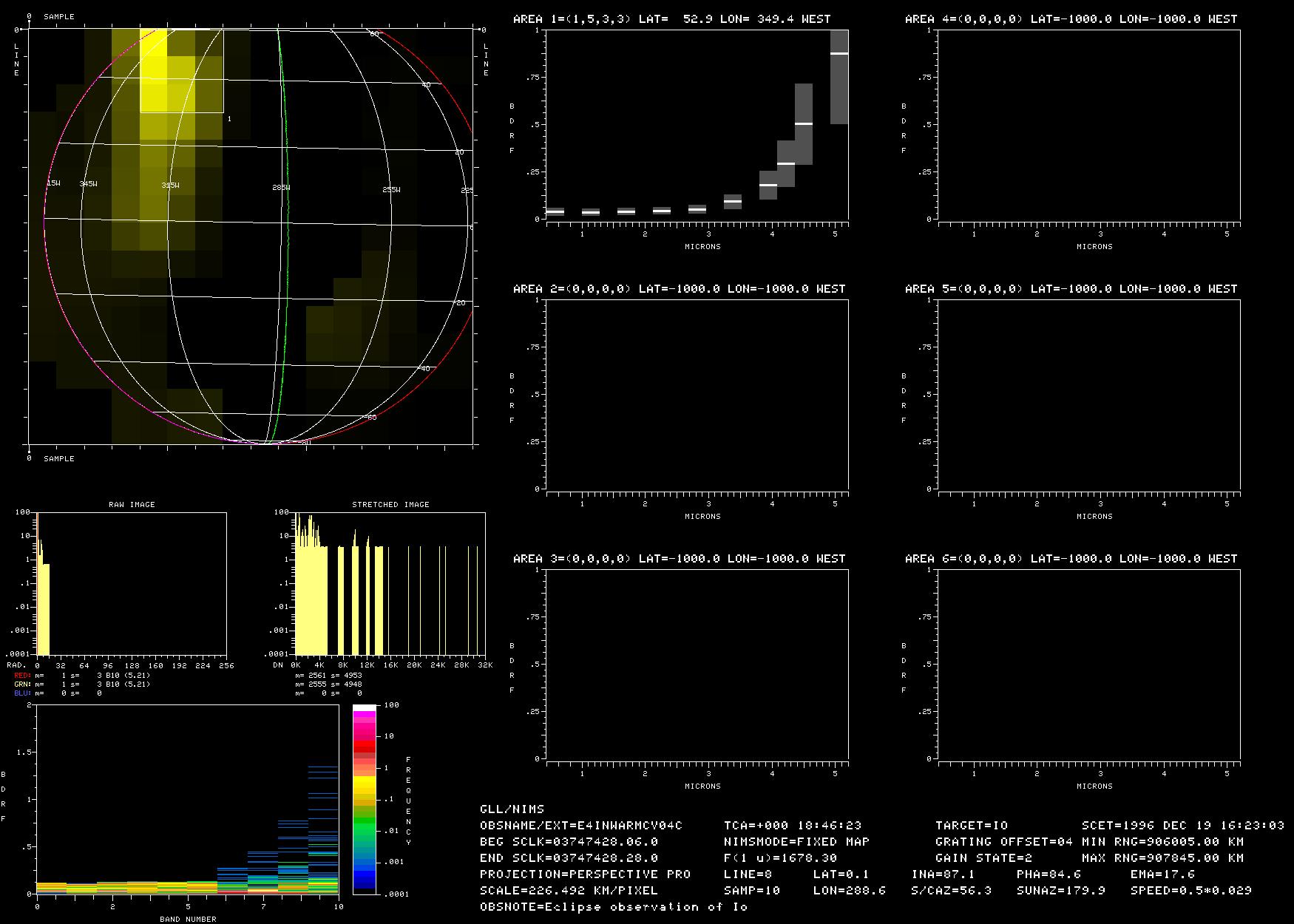The height and width of the screenshot is (924, 1294).
Task: Click the NIMSMODE=FIXED MAP text
Action: (x=796, y=842)
